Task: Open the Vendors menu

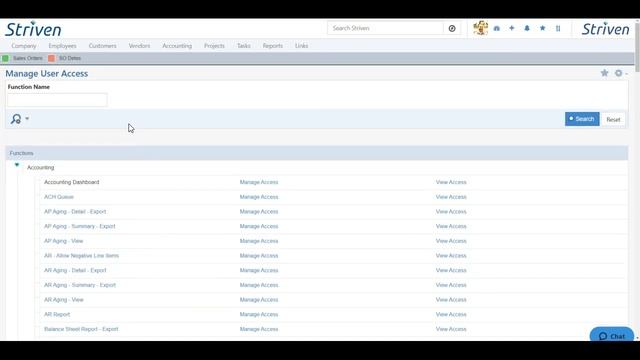Action: [139, 46]
